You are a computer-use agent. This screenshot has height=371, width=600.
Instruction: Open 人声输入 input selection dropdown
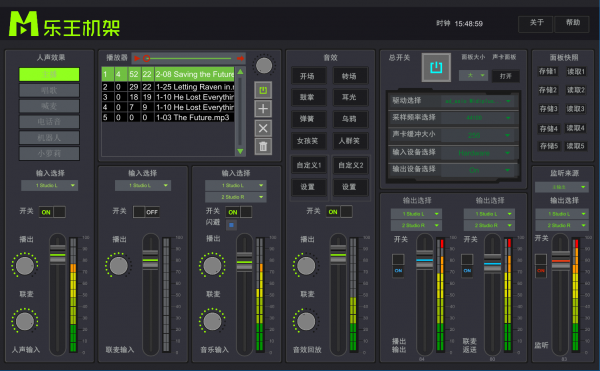click(x=49, y=186)
